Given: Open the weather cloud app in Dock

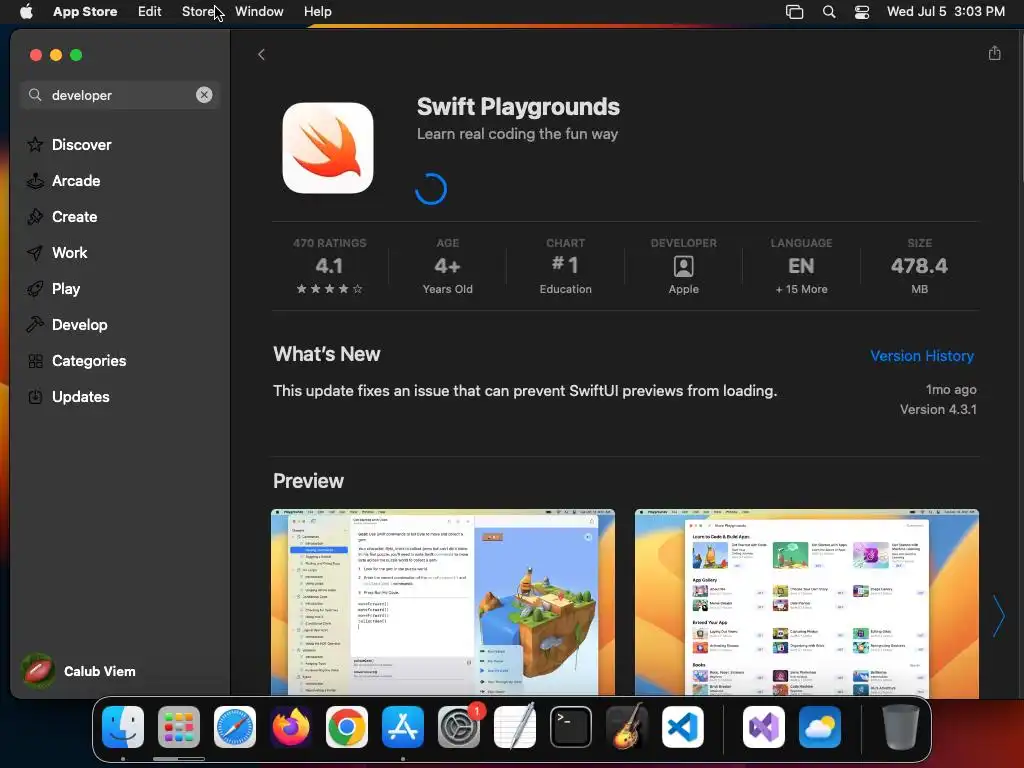Looking at the screenshot, I should pyautogui.click(x=820, y=727).
